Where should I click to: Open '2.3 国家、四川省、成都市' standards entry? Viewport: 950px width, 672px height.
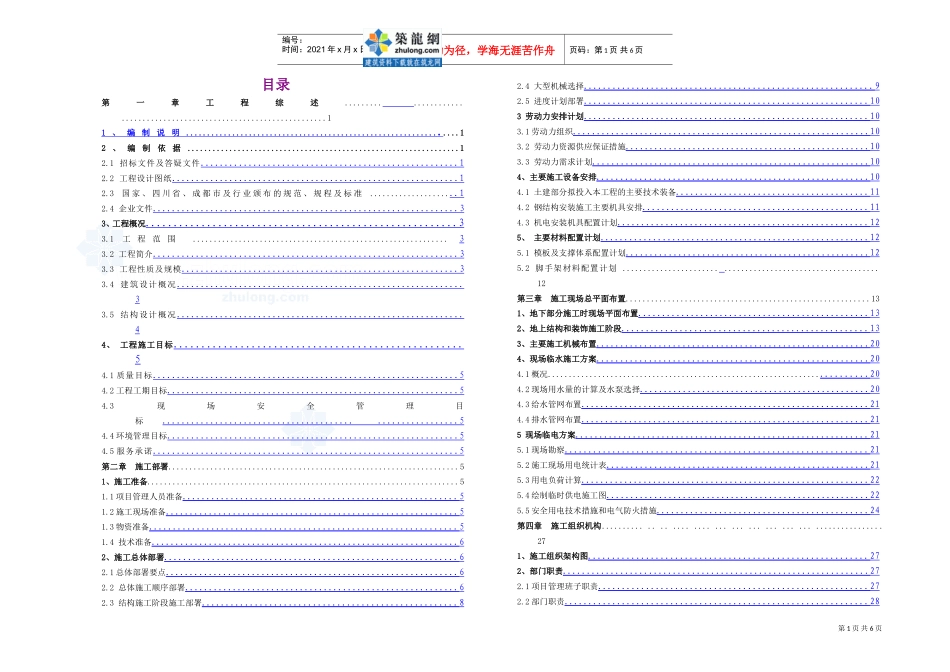pyautogui.click(x=282, y=193)
